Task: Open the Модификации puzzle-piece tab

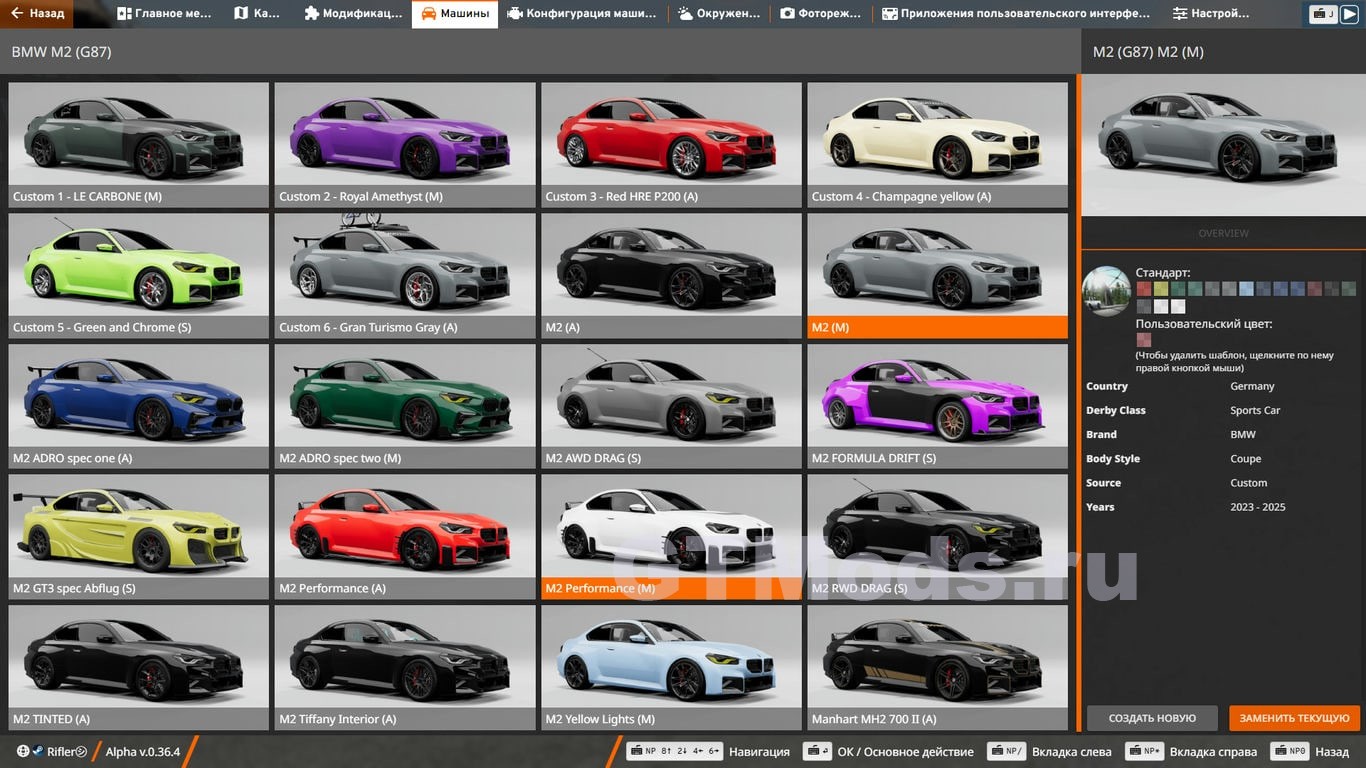Action: (x=353, y=14)
